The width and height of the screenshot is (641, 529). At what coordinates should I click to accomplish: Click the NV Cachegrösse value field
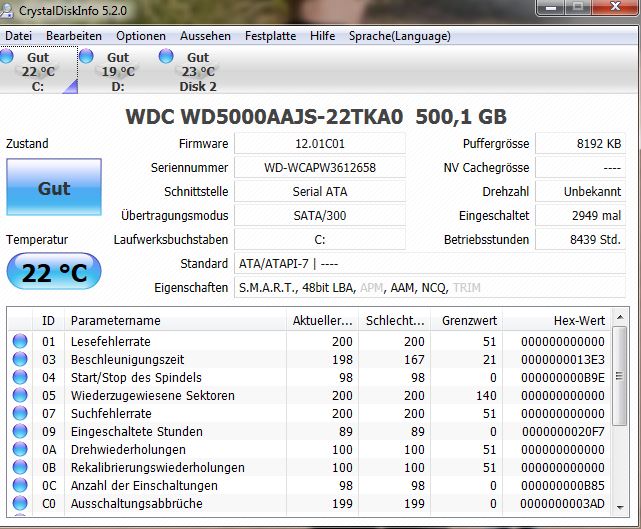click(580, 168)
